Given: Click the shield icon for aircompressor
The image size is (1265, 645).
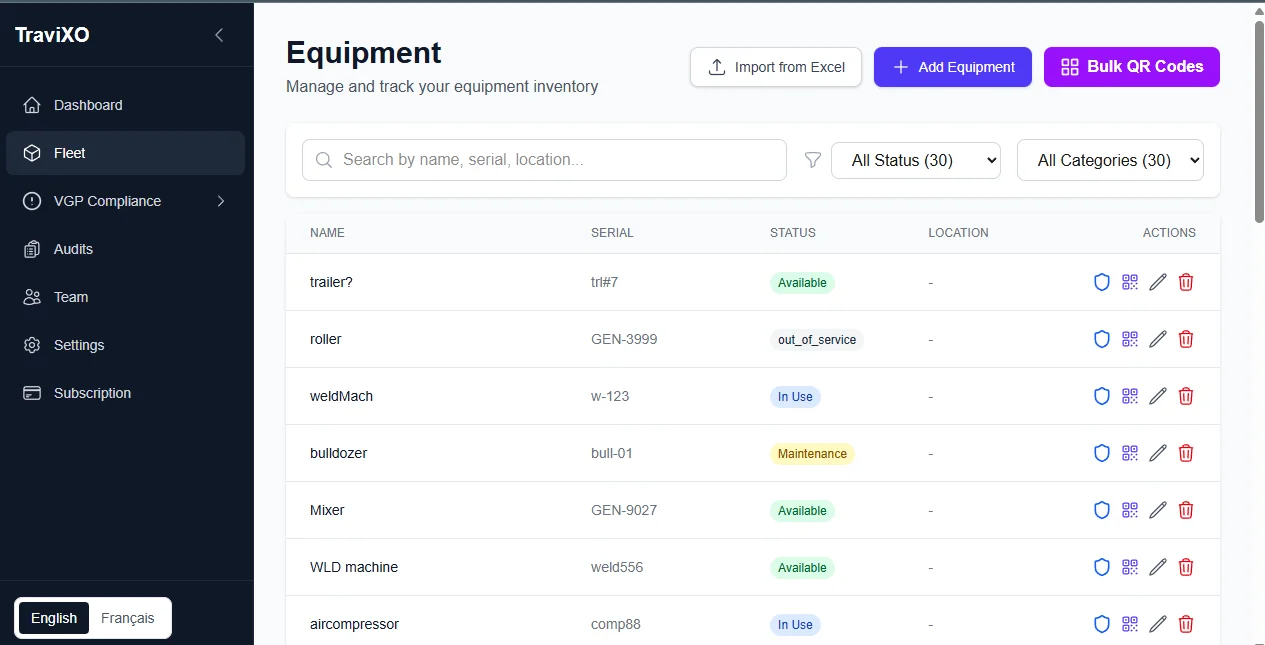Looking at the screenshot, I should pyautogui.click(x=1102, y=624).
